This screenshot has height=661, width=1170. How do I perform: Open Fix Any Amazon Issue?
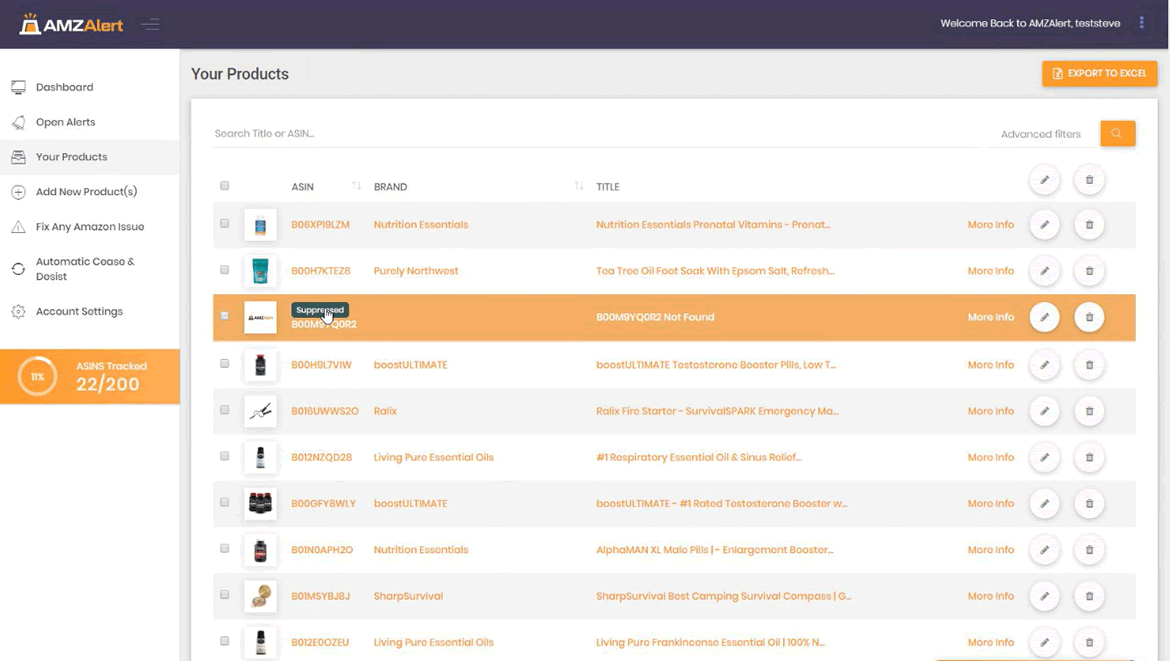(90, 227)
